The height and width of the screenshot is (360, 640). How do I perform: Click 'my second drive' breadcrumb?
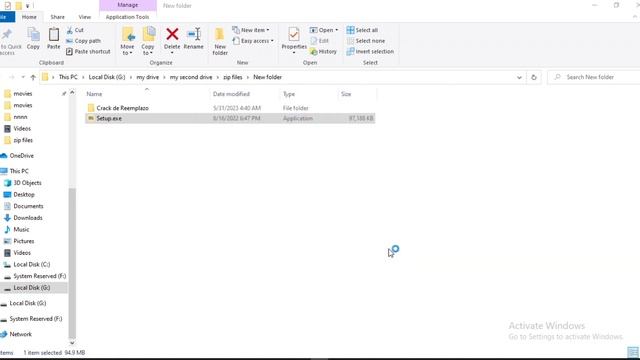click(x=191, y=77)
